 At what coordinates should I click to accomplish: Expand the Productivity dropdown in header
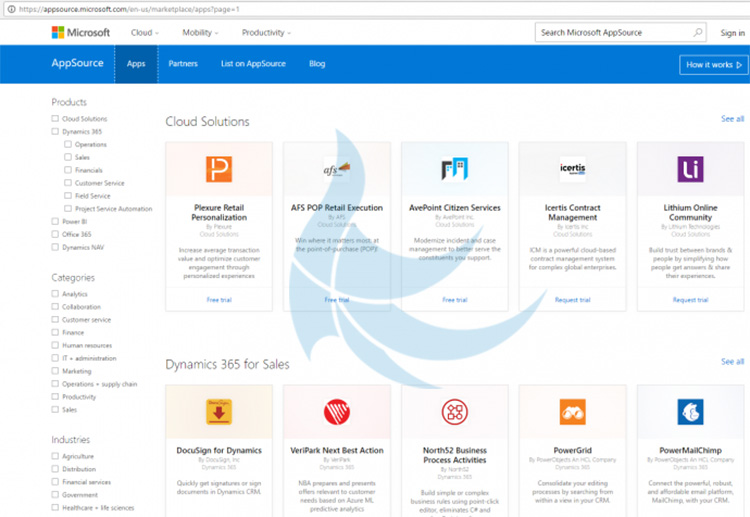pyautogui.click(x=266, y=33)
